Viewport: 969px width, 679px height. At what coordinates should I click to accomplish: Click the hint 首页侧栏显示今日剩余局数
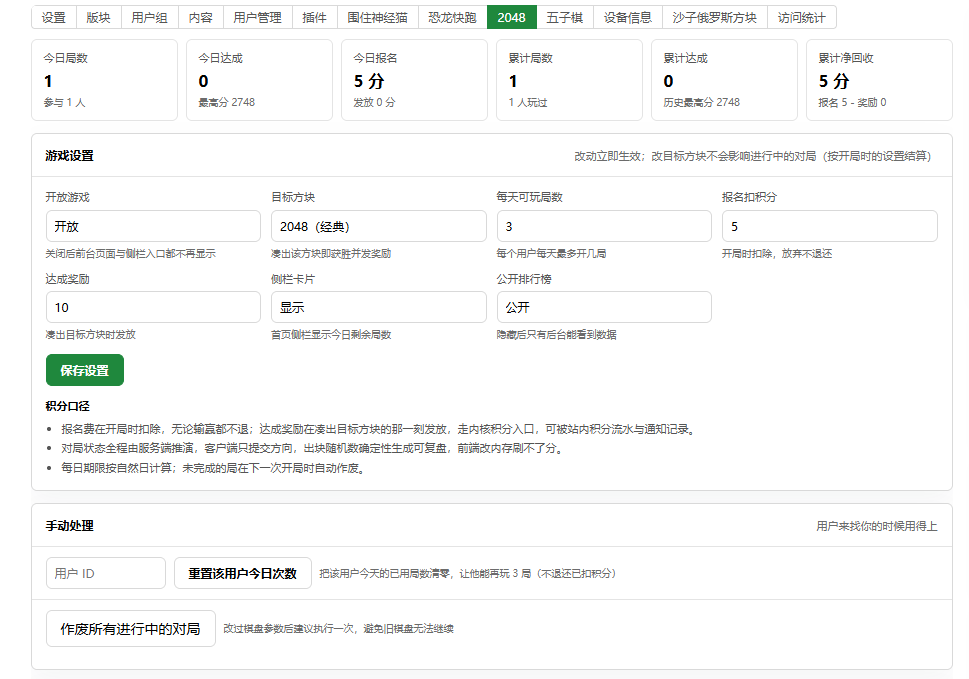(x=331, y=334)
